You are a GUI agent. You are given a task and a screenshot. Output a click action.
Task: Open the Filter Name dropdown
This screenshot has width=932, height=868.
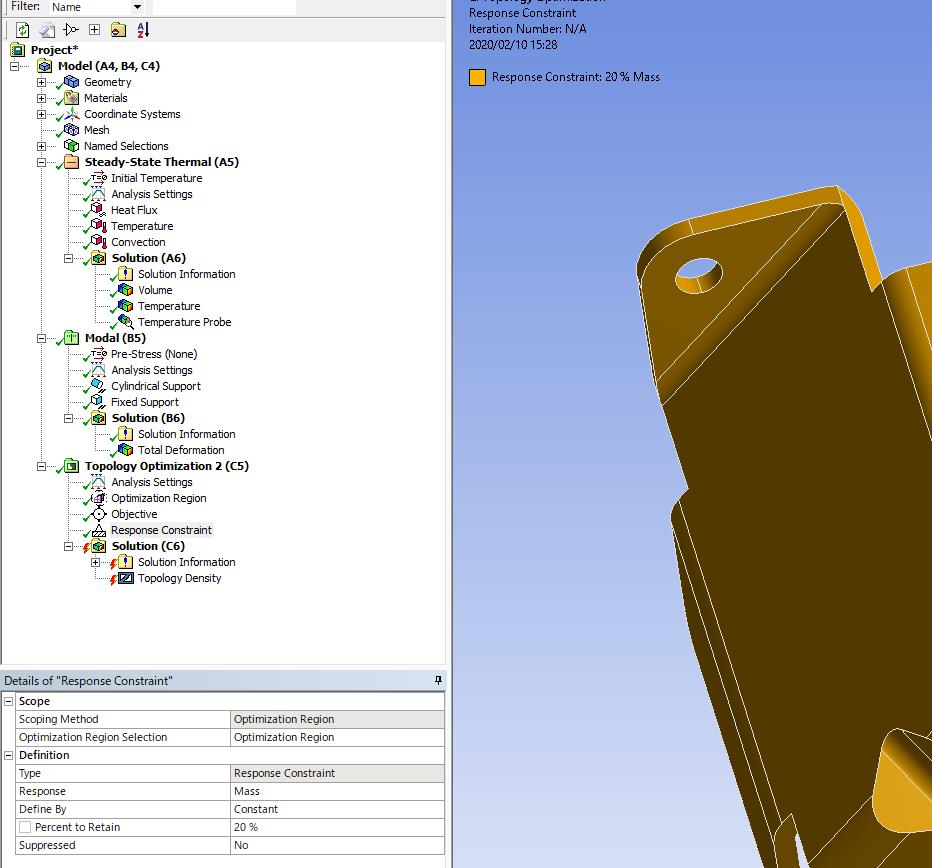point(137,7)
